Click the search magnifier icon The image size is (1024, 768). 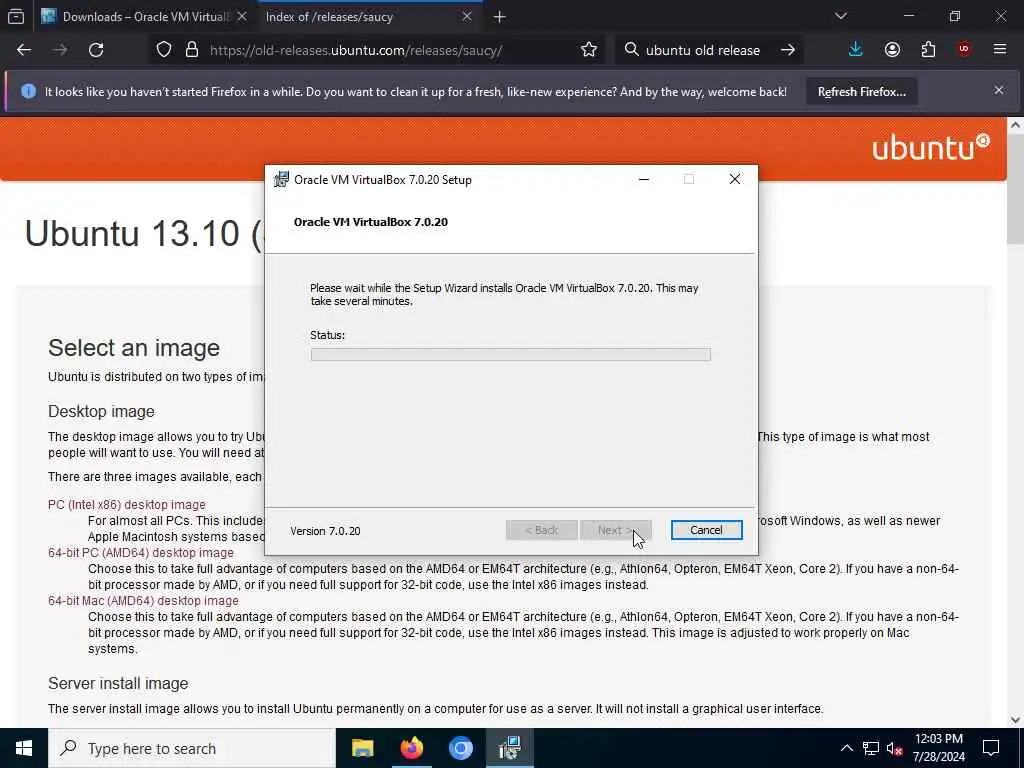631,50
